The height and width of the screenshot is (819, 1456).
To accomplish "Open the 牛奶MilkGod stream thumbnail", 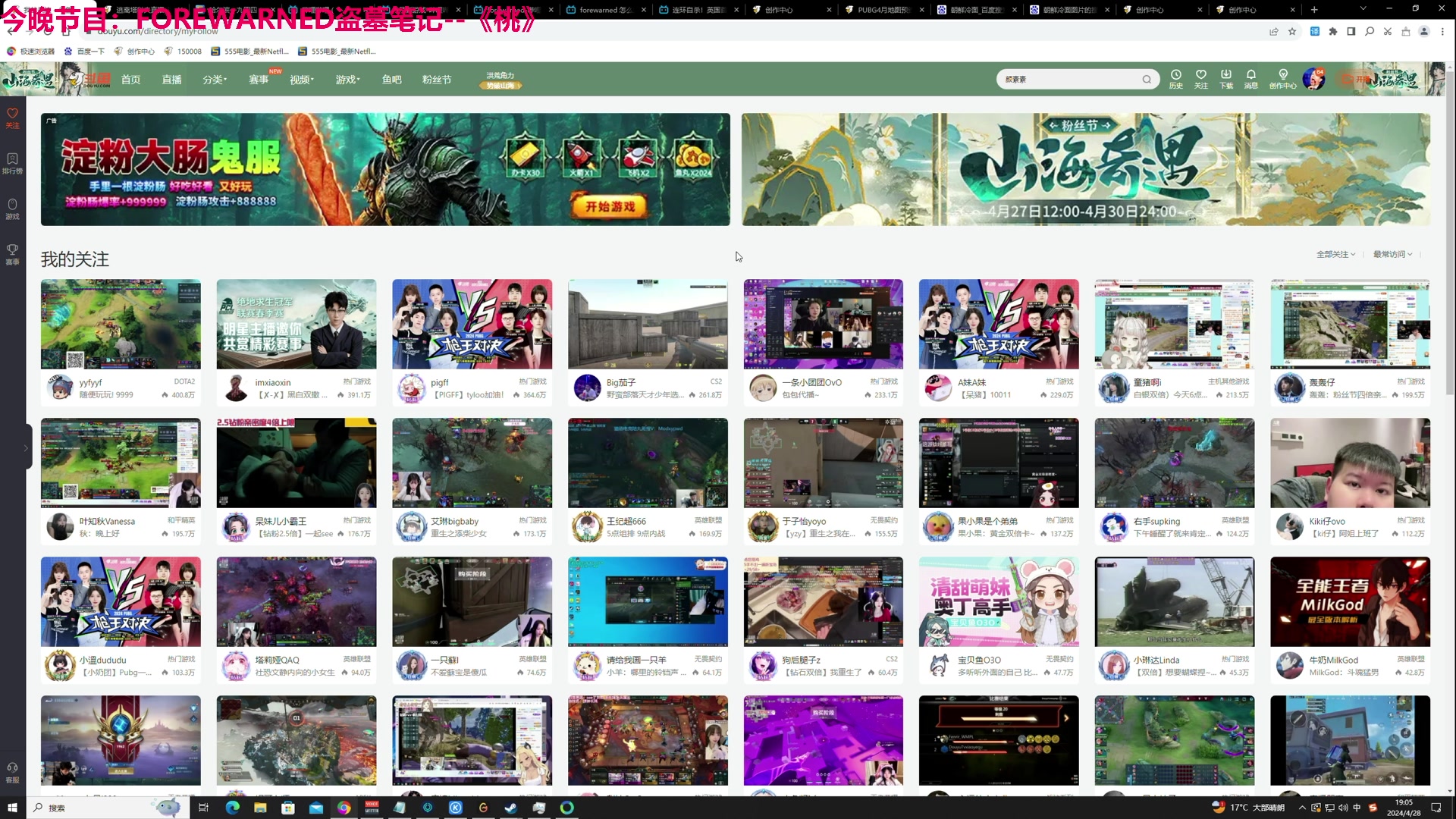I will click(1350, 601).
